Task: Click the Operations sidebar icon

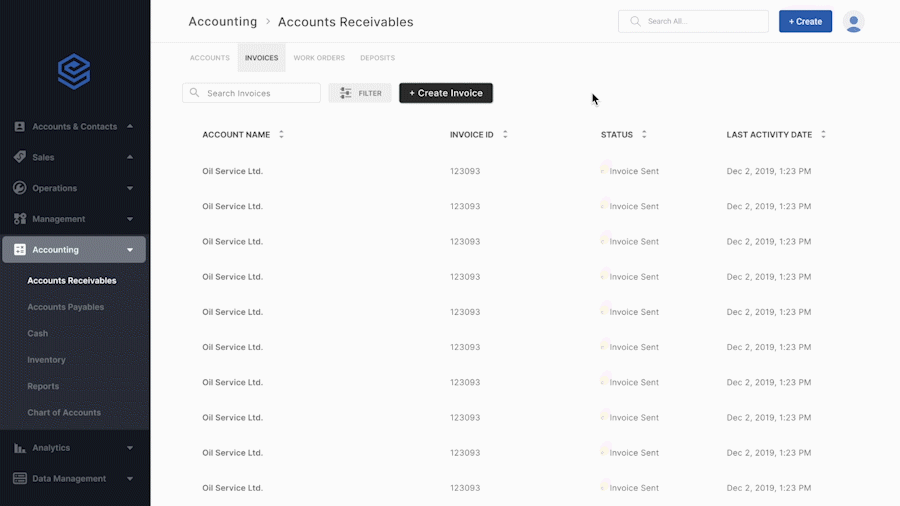Action: [x=19, y=188]
